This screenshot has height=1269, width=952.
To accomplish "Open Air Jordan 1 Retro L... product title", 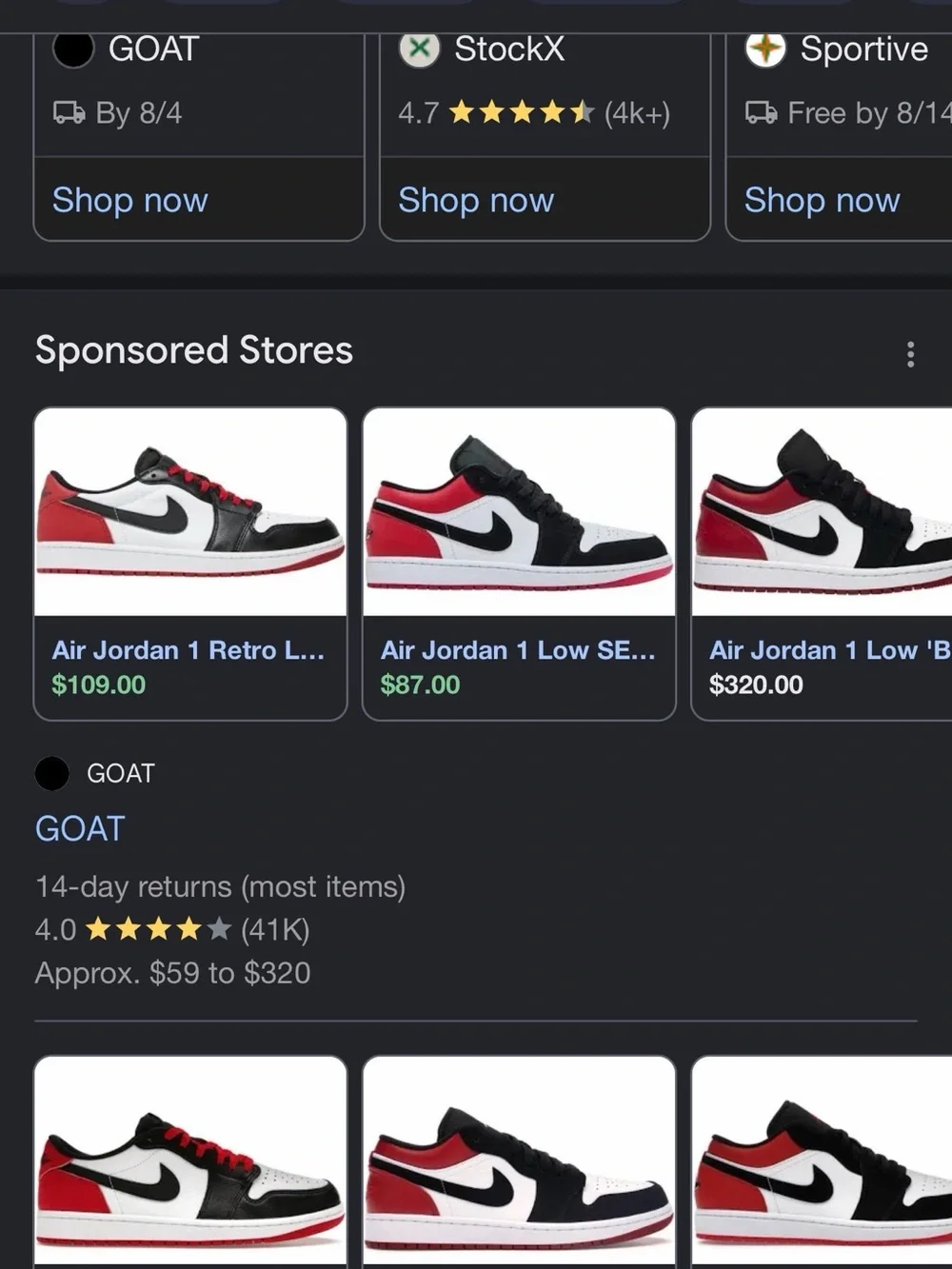I will click(x=188, y=650).
